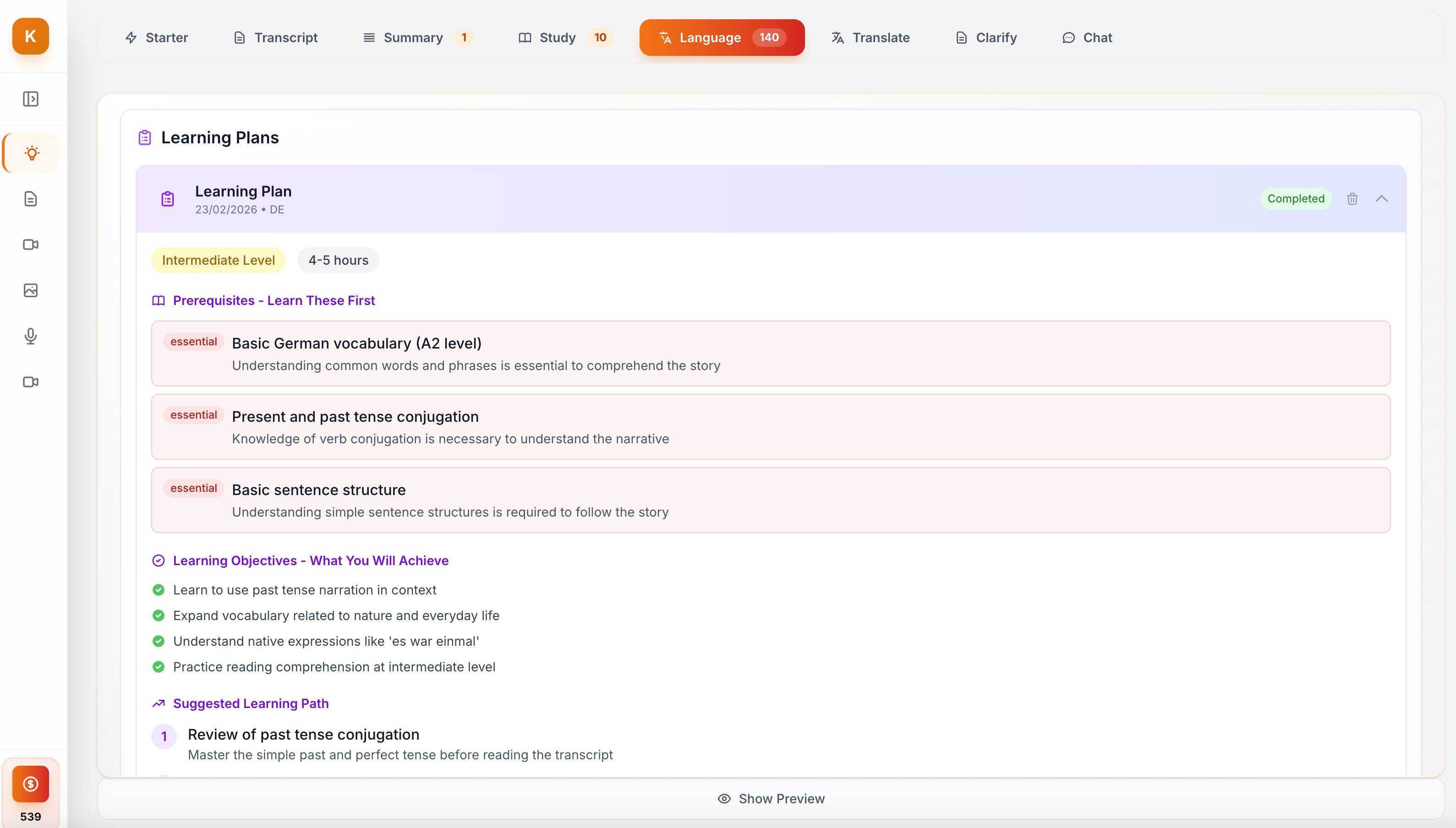Image resolution: width=1456 pixels, height=828 pixels.
Task: Select the document icon in the sidebar
Action: [x=31, y=198]
